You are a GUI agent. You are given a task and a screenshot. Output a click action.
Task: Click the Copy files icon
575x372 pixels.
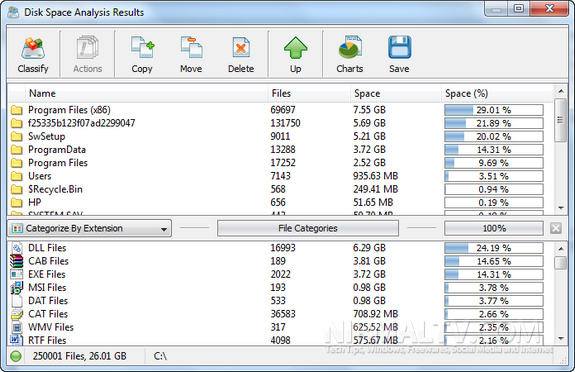tap(142, 47)
